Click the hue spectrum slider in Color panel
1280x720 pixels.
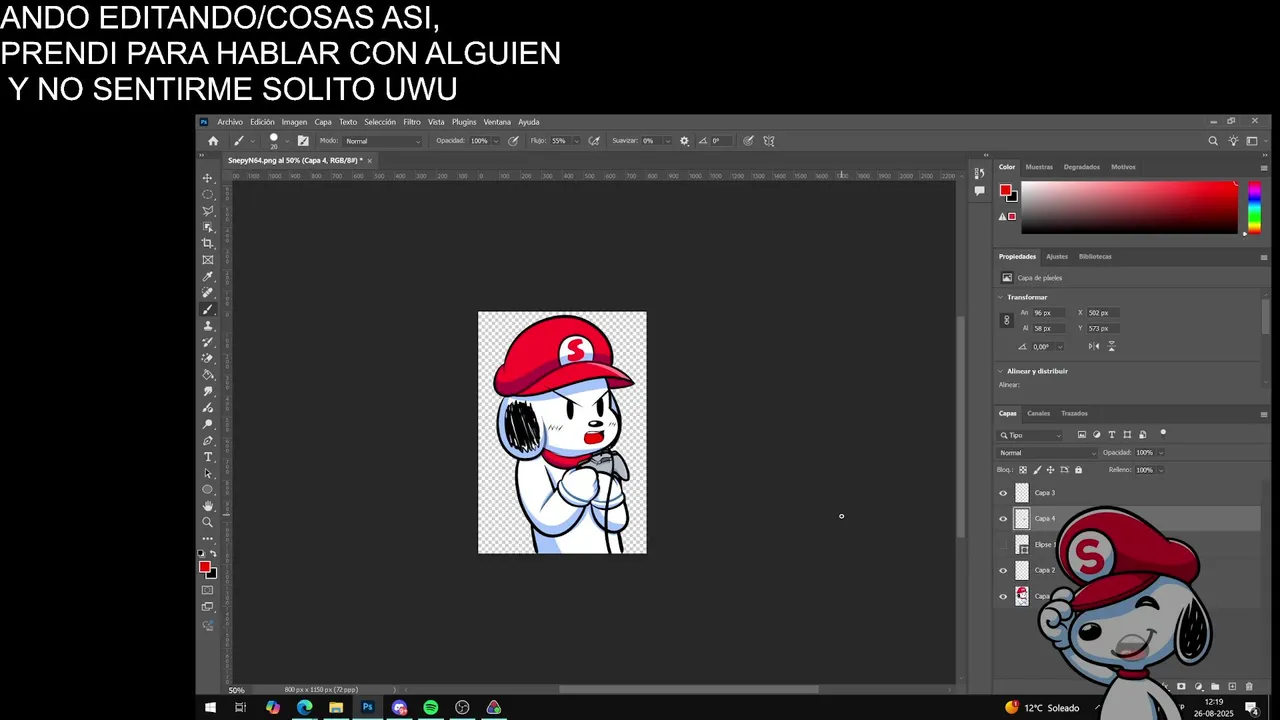pos(1254,207)
